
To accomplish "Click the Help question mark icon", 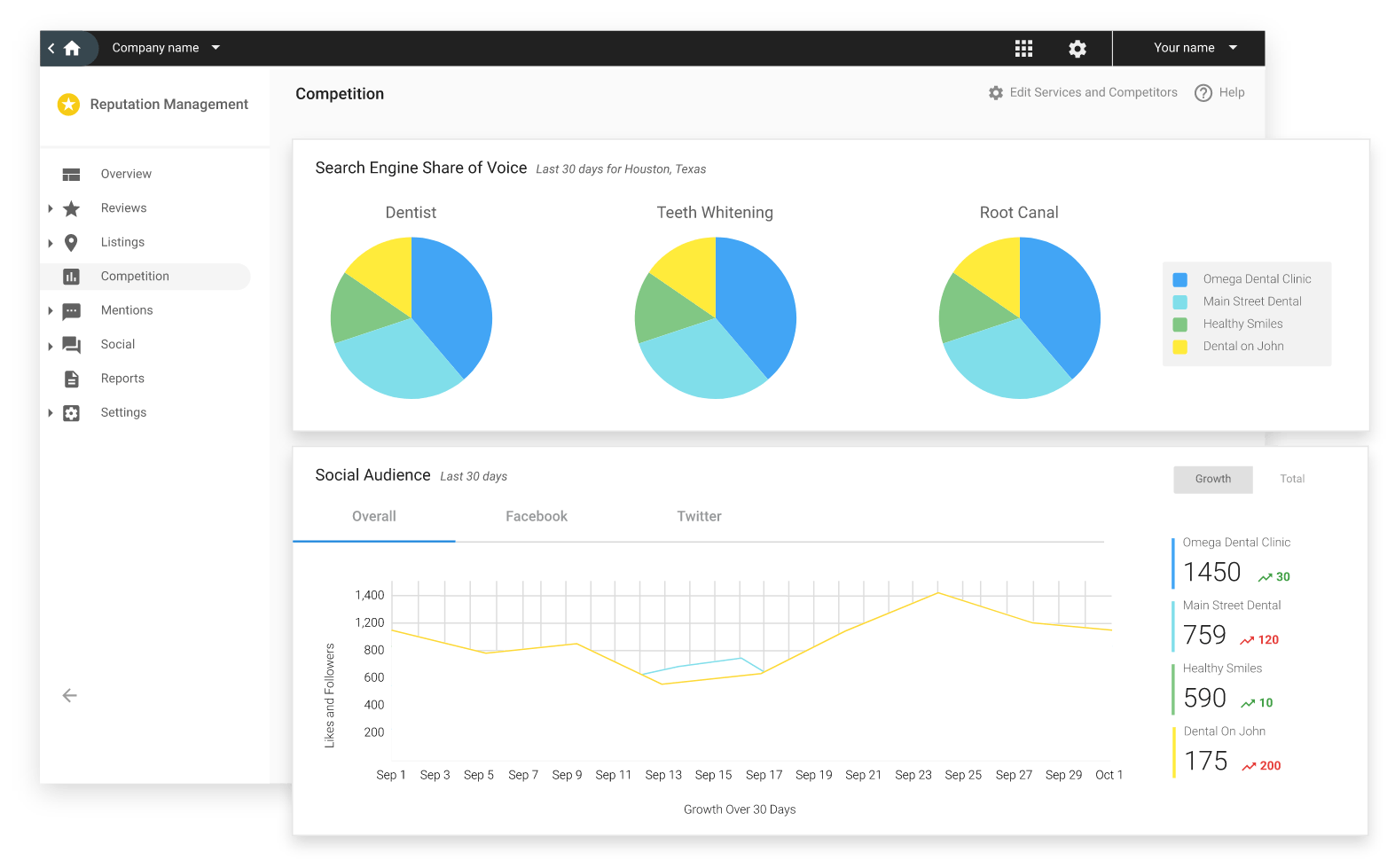I will coord(1203,93).
